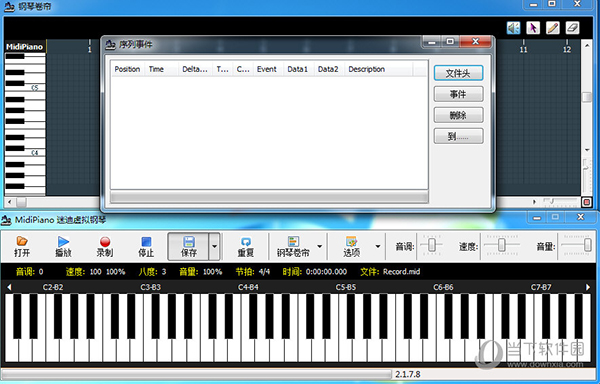Click the 删除 button
The width and height of the screenshot is (600, 384).
click(x=458, y=115)
